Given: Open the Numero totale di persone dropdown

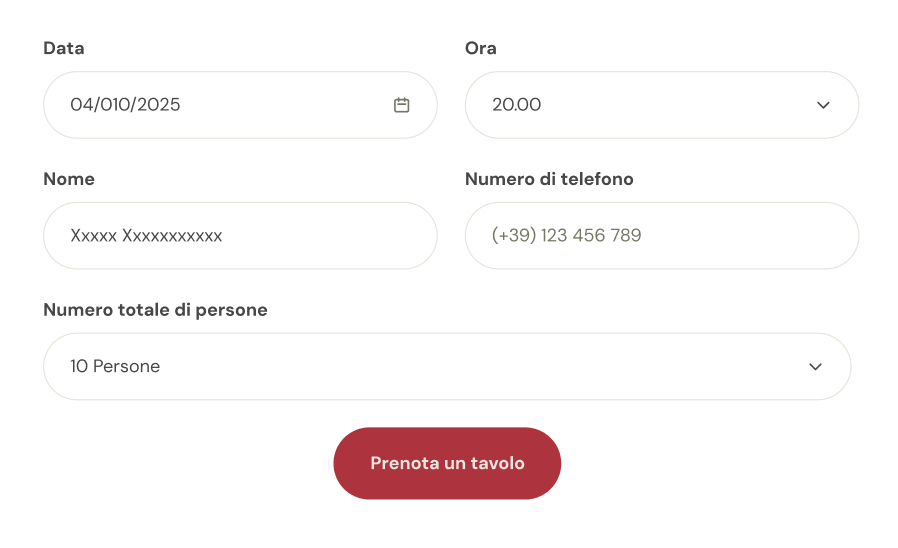Looking at the screenshot, I should tap(446, 367).
